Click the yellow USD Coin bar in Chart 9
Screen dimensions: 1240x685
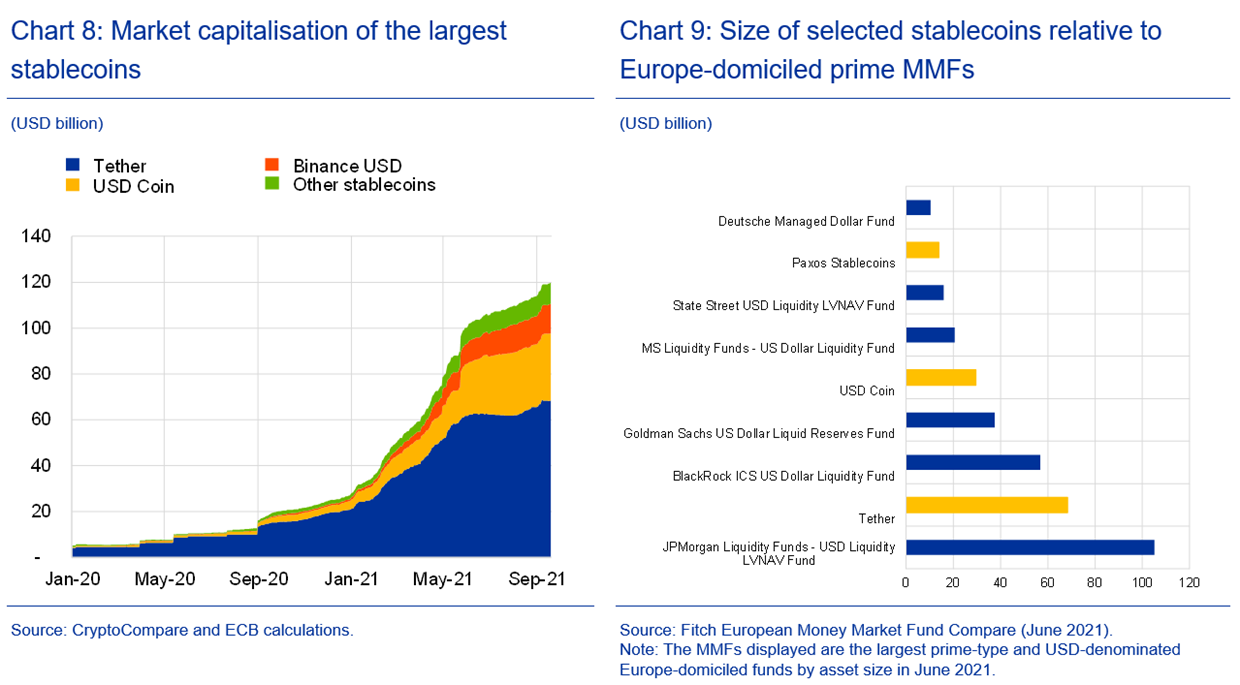[x=941, y=377]
